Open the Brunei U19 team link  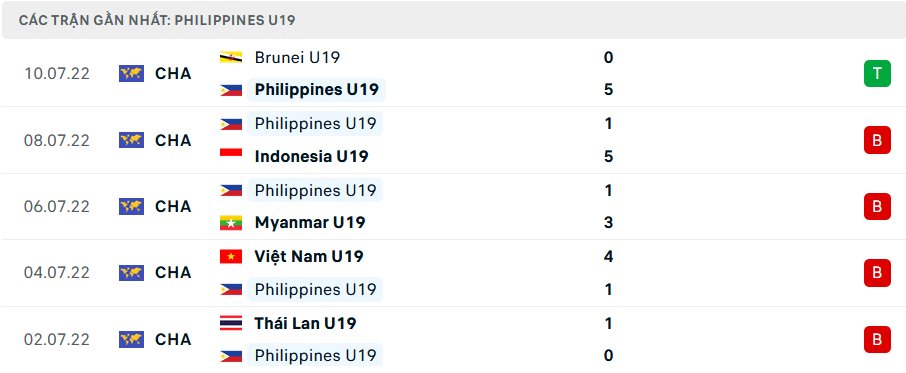click(297, 57)
